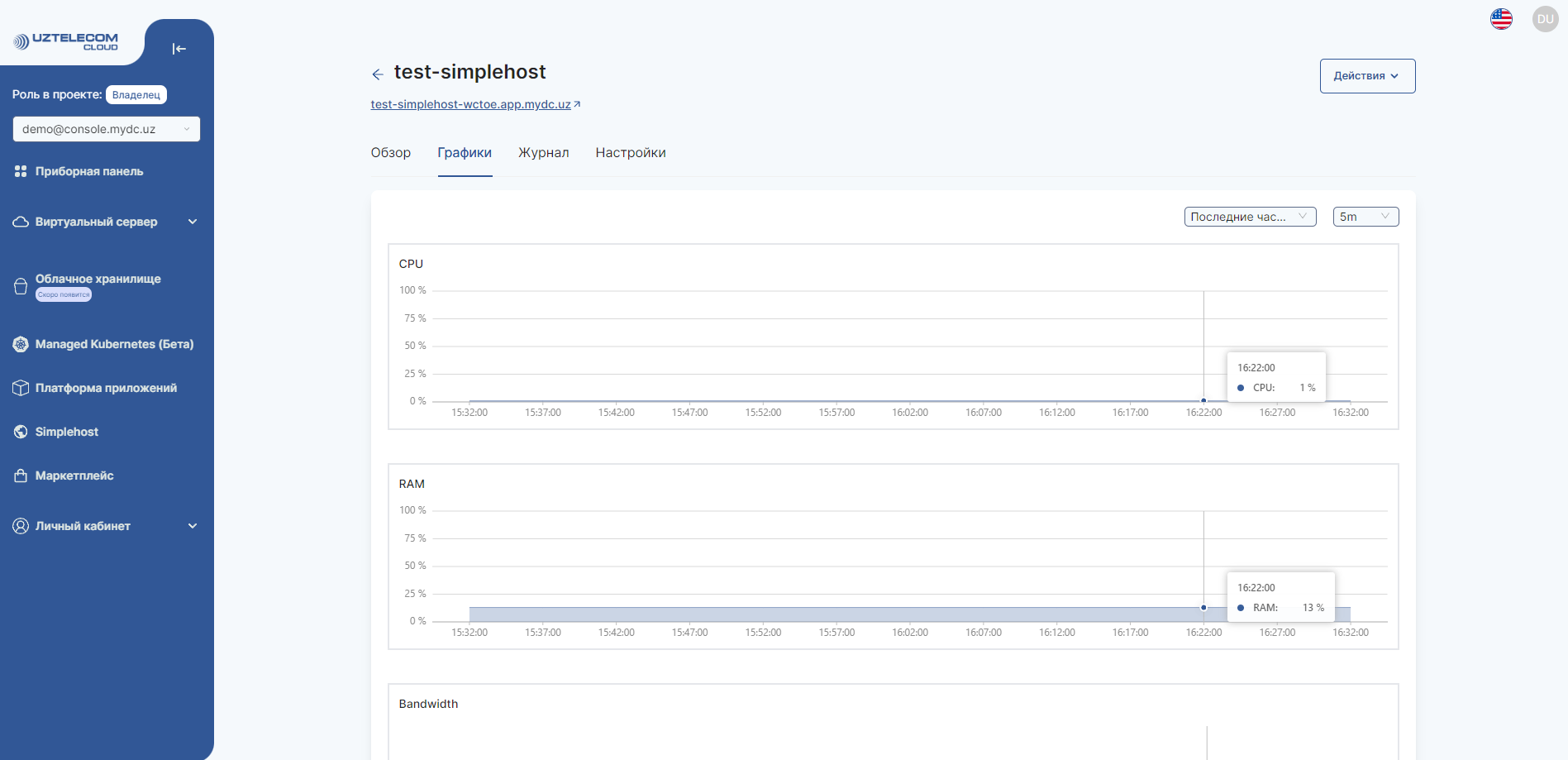
Task: Click the Владелец role badge
Action: click(x=136, y=94)
